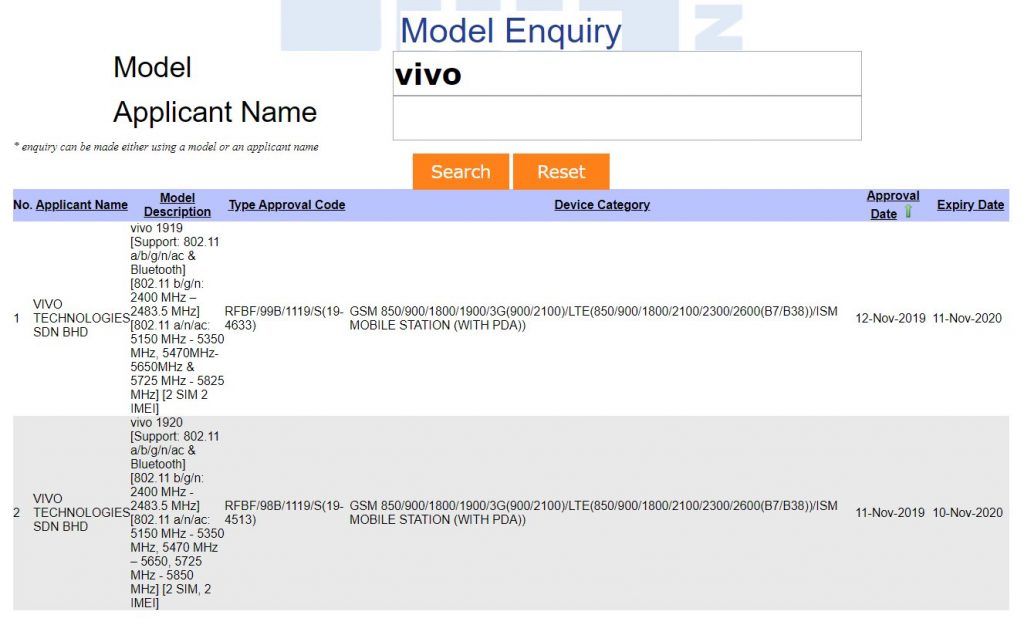Viewport: 1024px width, 625px height.
Task: Select approval date 11-Nov-2019
Action: point(890,513)
